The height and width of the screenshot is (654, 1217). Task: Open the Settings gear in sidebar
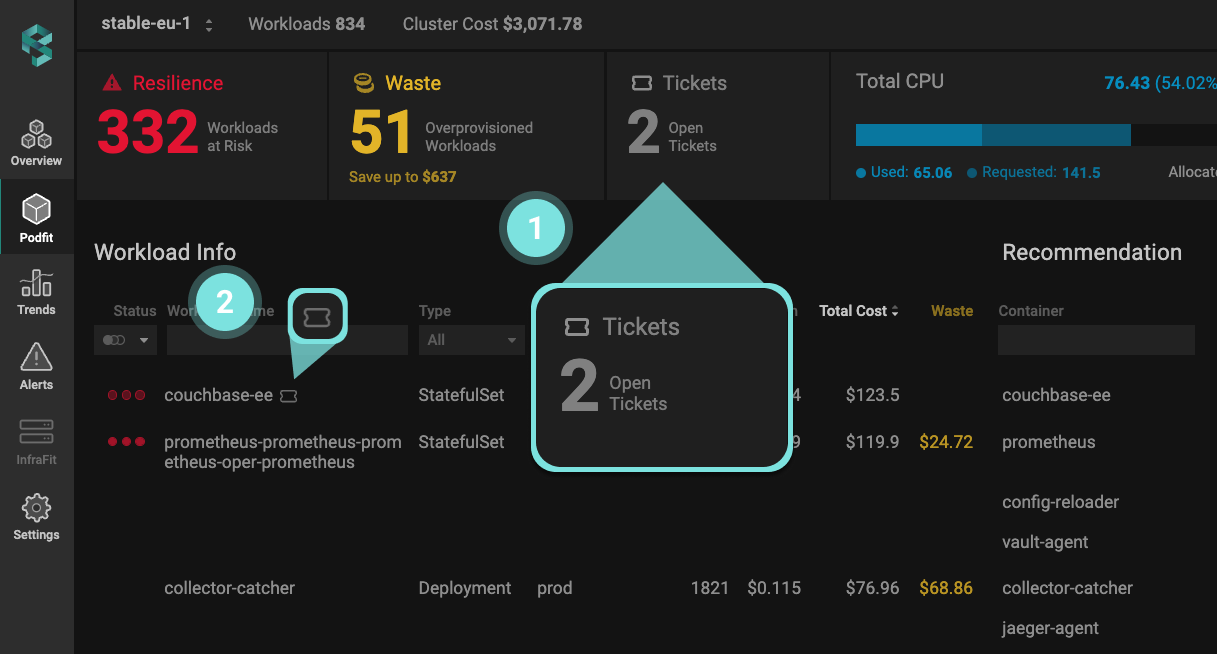pos(36,517)
